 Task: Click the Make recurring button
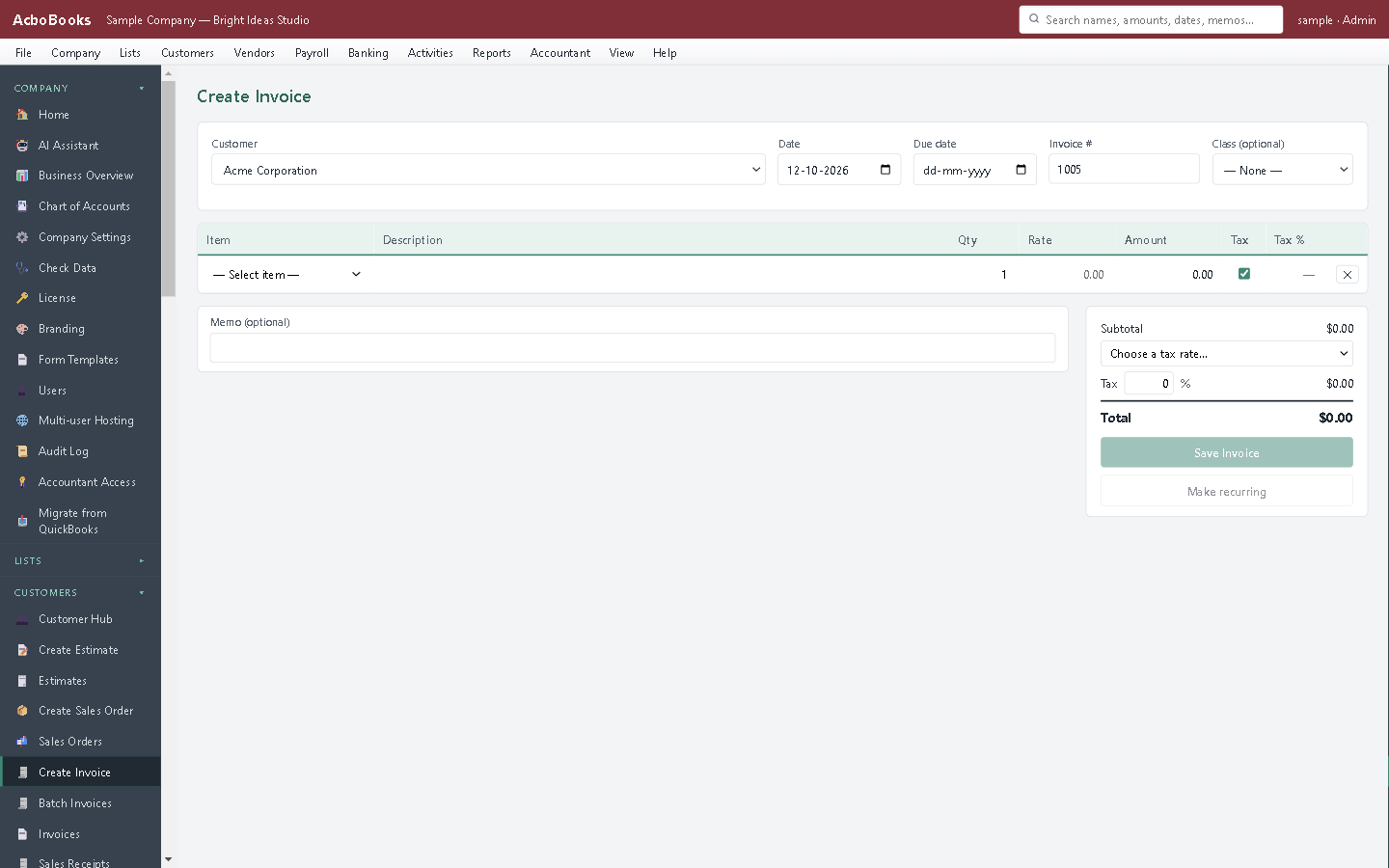(1227, 491)
